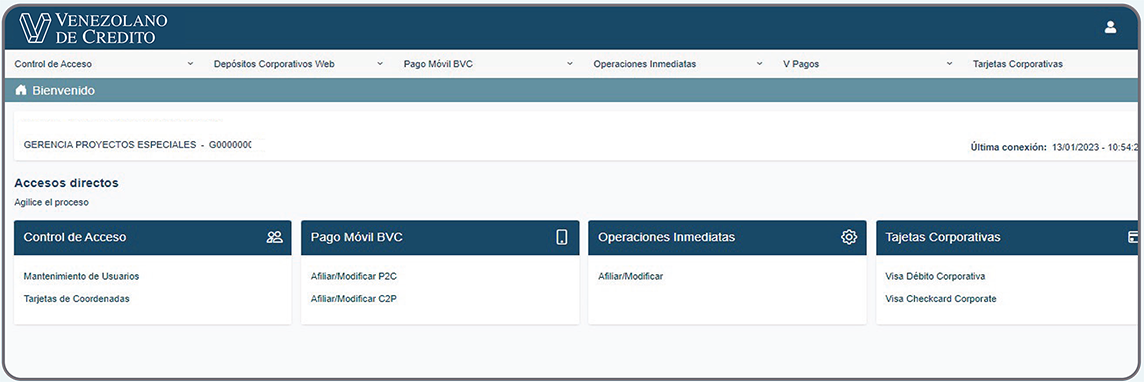Click the gear icon on Operaciones Inmediatas card
The height and width of the screenshot is (382, 1144).
pyautogui.click(x=849, y=237)
